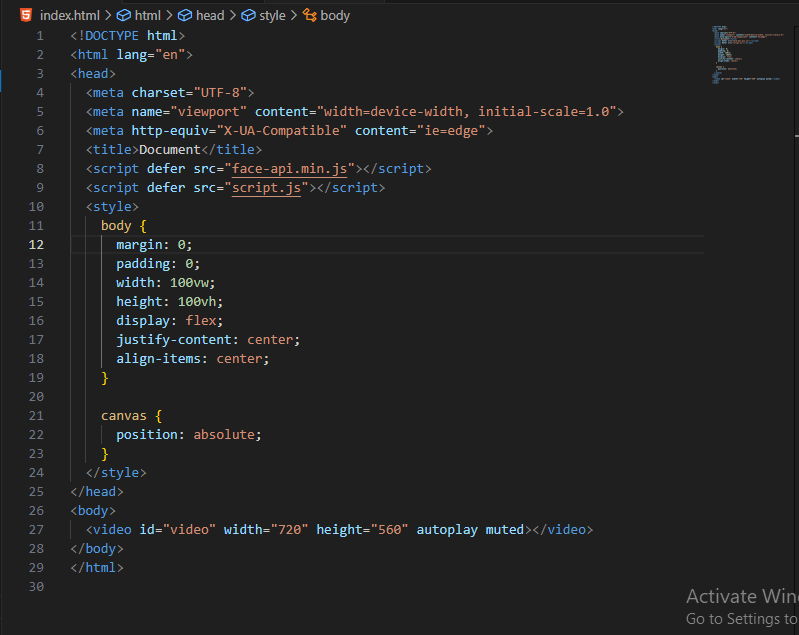This screenshot has height=635, width=799.
Task: Click the position: absolute value in canvas rule
Action: (x=226, y=435)
